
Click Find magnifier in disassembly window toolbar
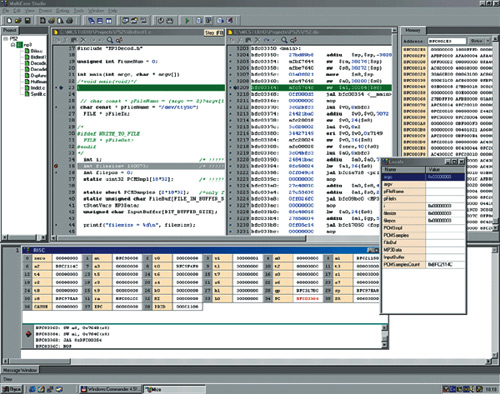pos(284,40)
